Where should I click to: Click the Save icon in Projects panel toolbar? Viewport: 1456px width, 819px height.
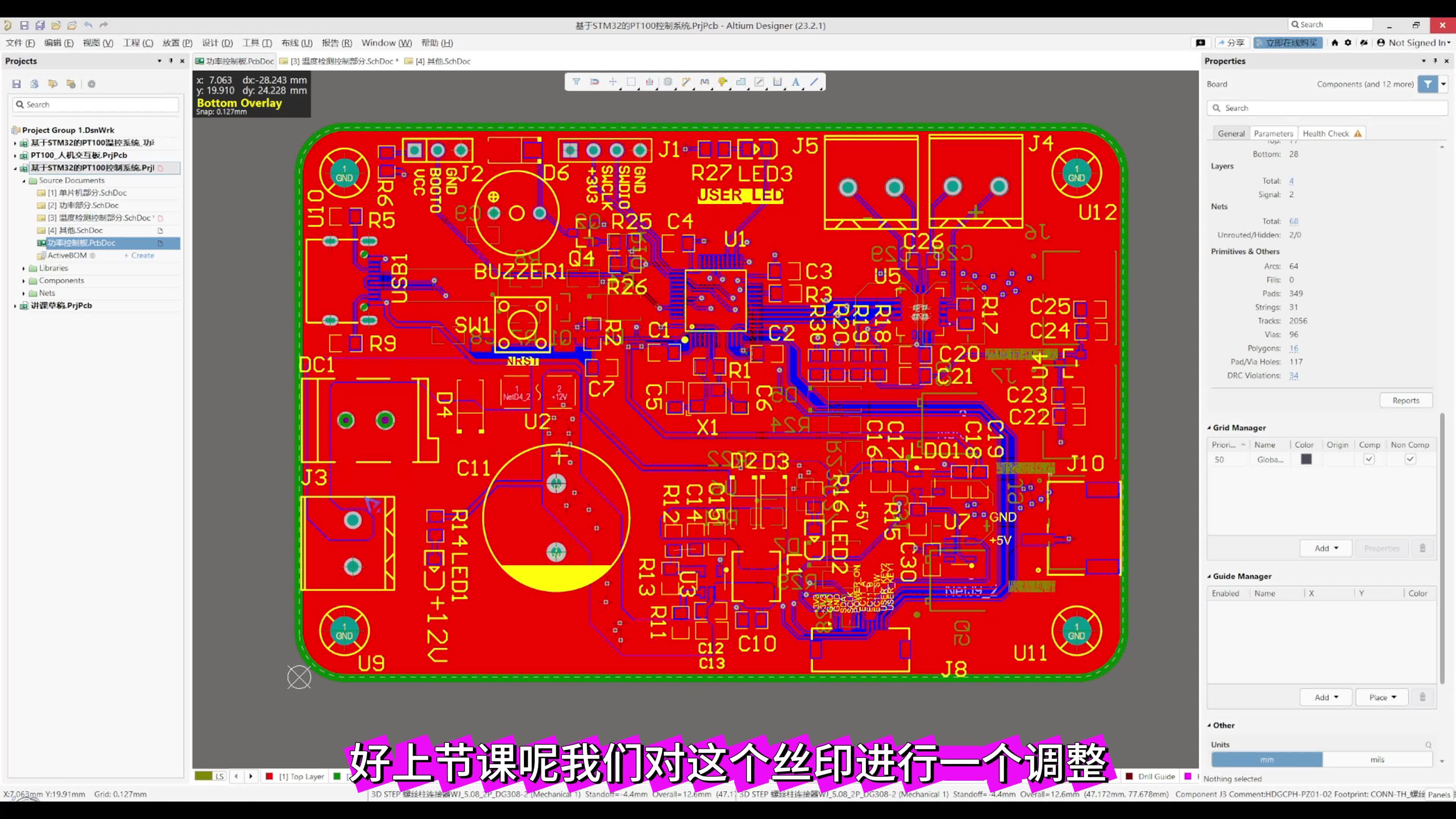(16, 84)
